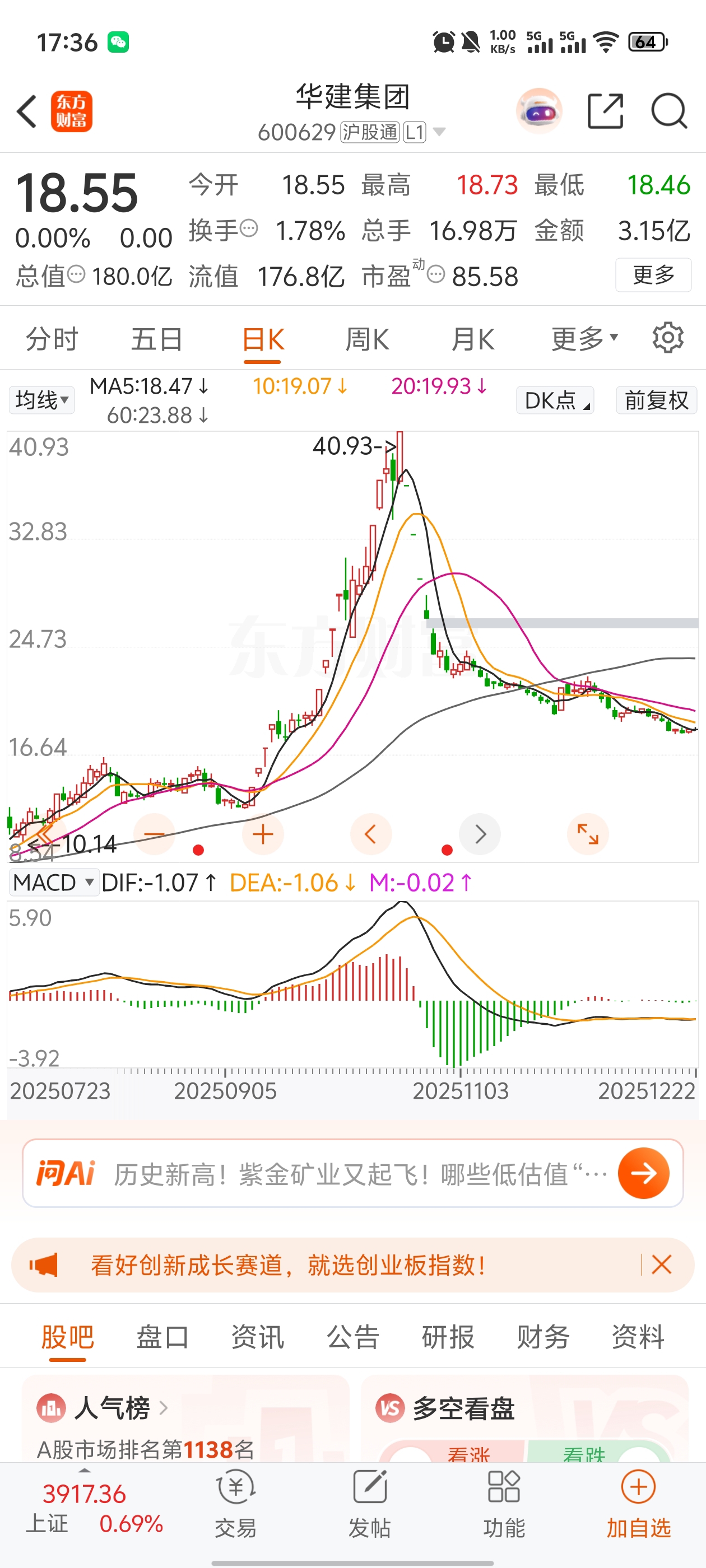Open the 更多 period dropdown
706x1568 pixels.
click(x=585, y=338)
